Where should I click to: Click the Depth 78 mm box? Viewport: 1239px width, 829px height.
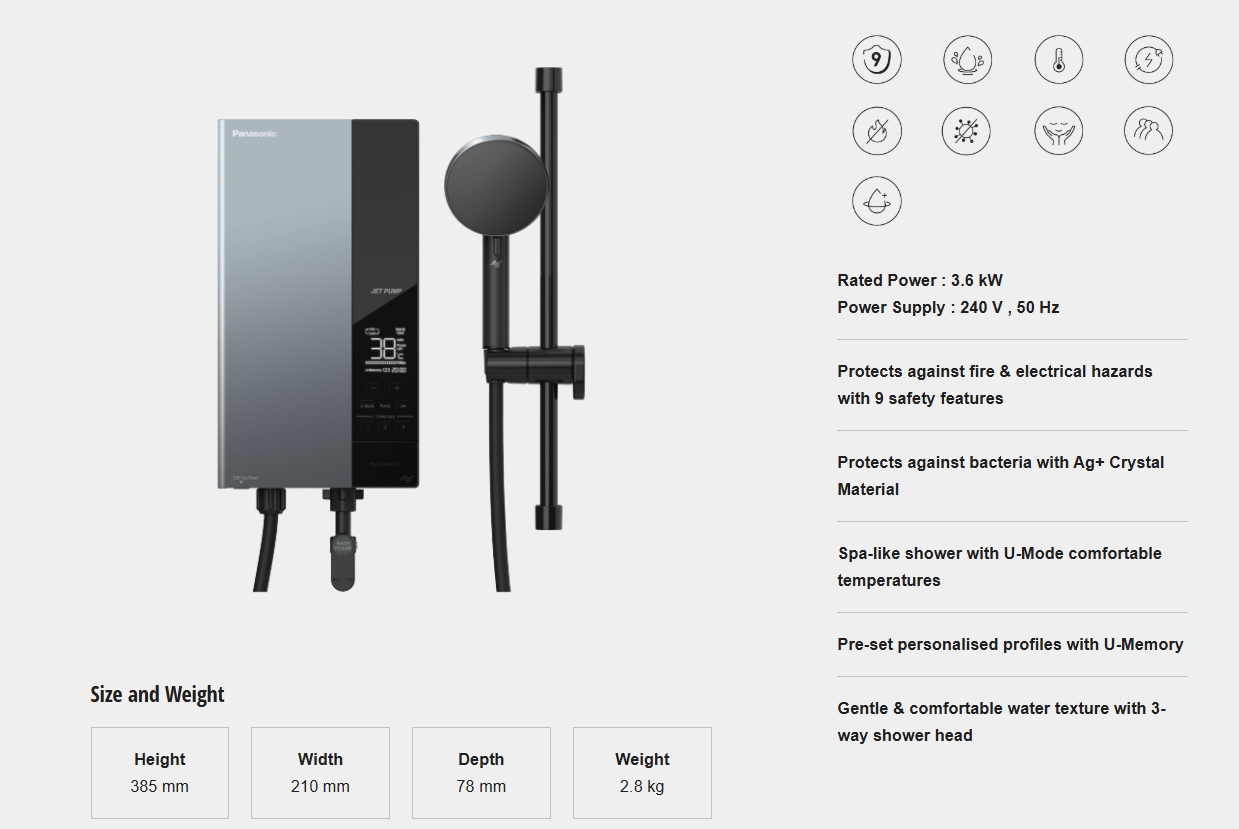click(481, 773)
